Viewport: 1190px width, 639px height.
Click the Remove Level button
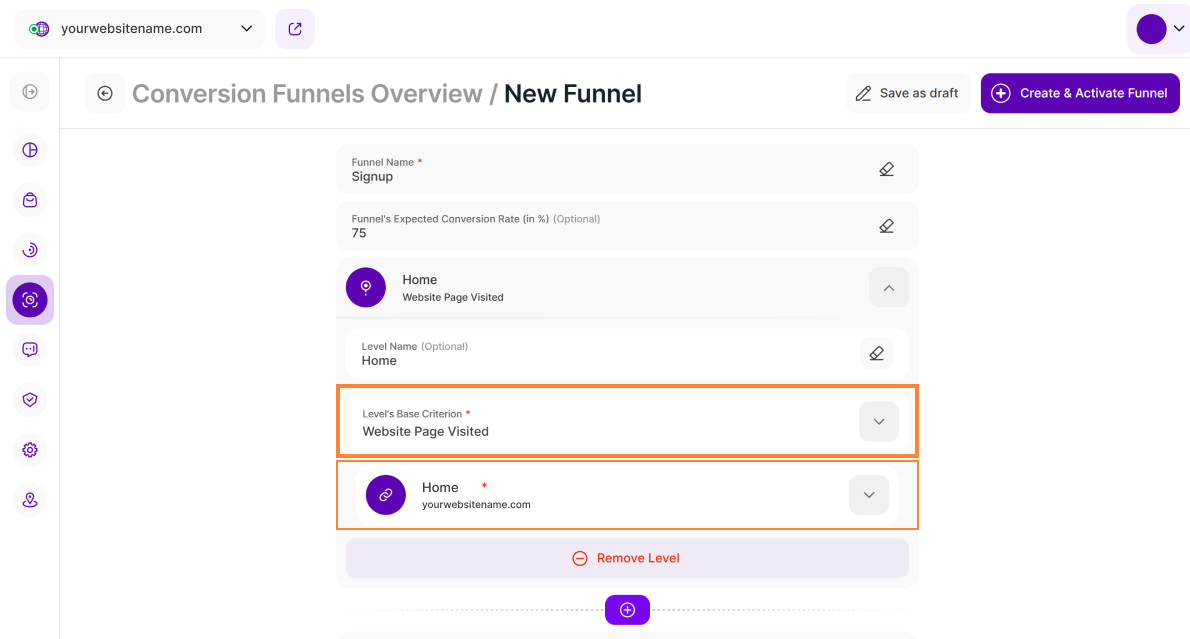point(627,558)
